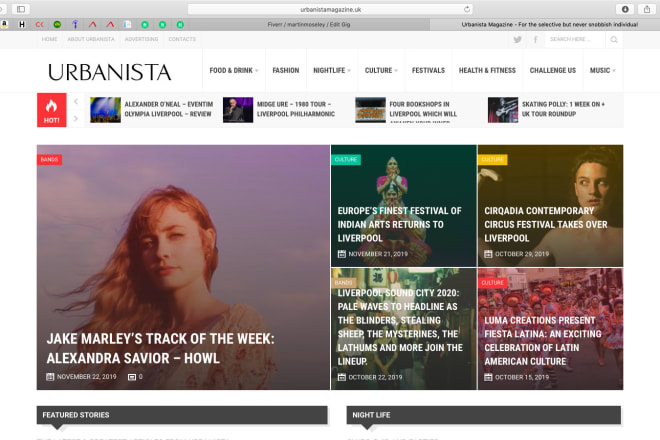The width and height of the screenshot is (660, 440).
Task: Open the Safari share button
Action: (647, 9)
